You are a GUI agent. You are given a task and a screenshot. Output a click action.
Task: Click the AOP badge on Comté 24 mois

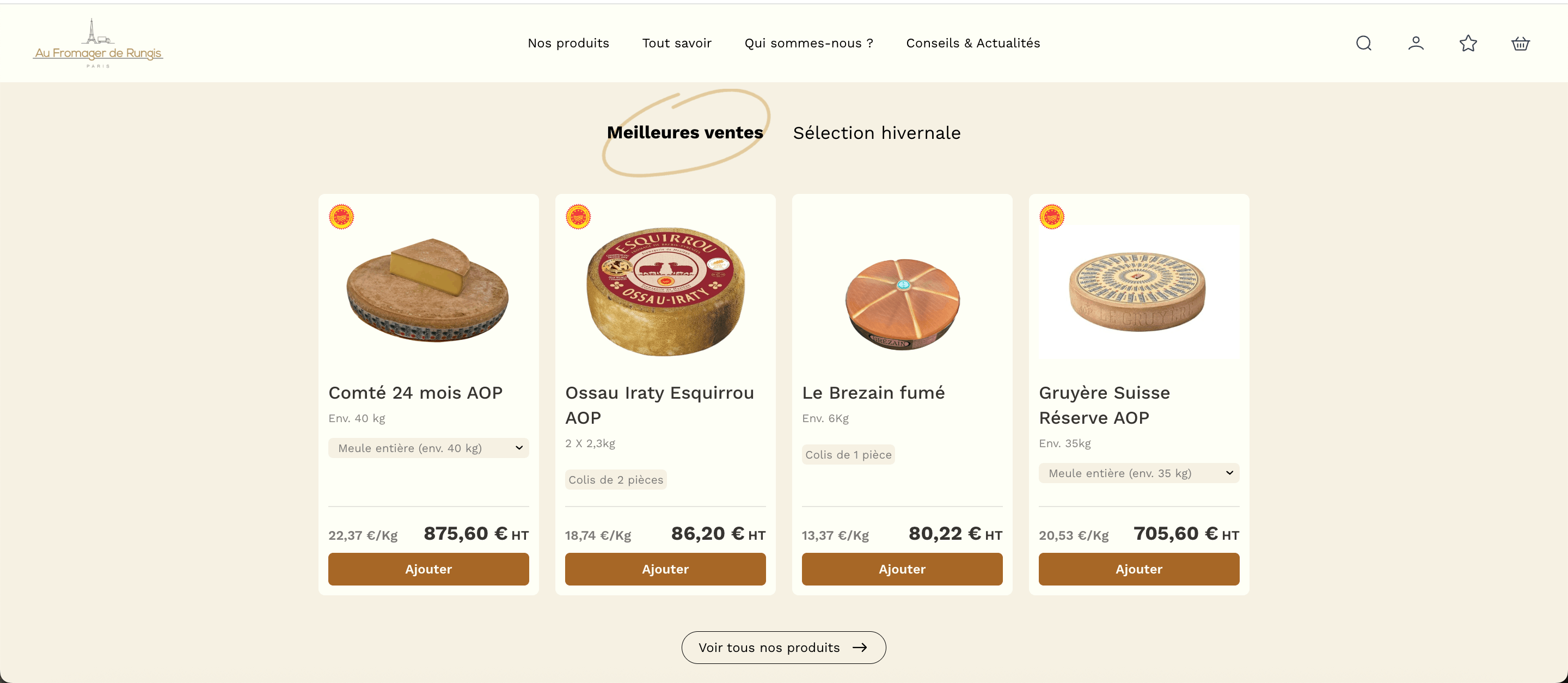pyautogui.click(x=342, y=216)
